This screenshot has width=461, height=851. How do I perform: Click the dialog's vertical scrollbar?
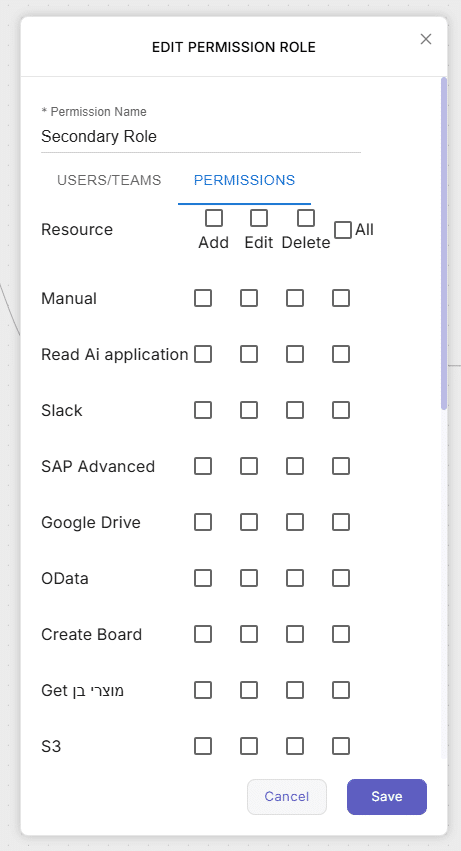pos(444,244)
